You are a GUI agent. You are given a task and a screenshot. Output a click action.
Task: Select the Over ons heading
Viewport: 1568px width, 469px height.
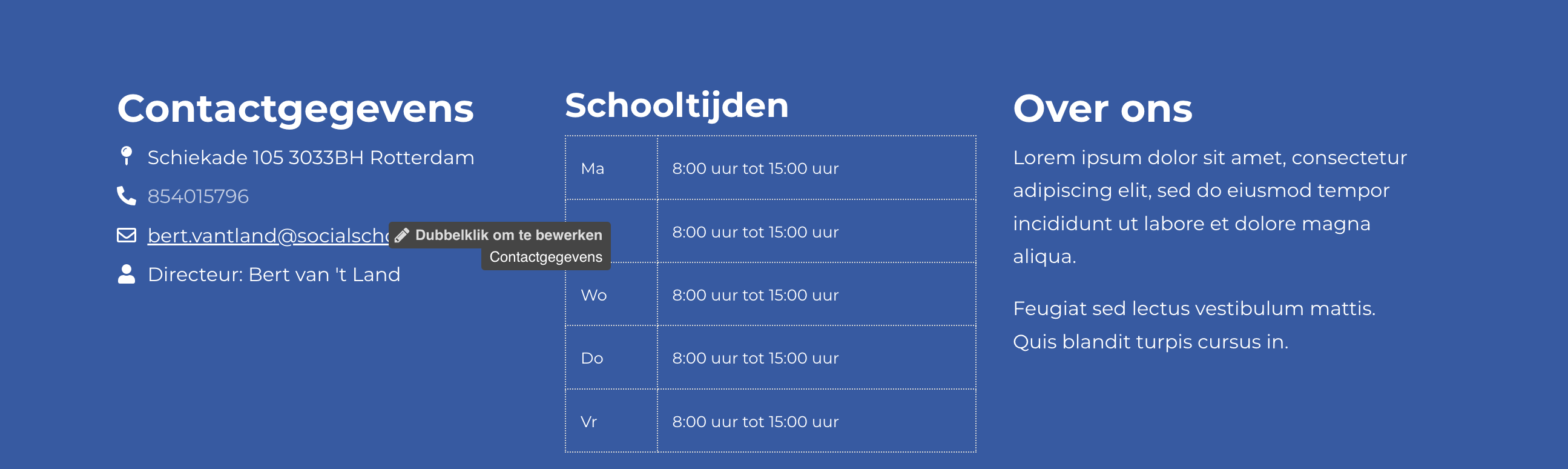coord(1102,108)
